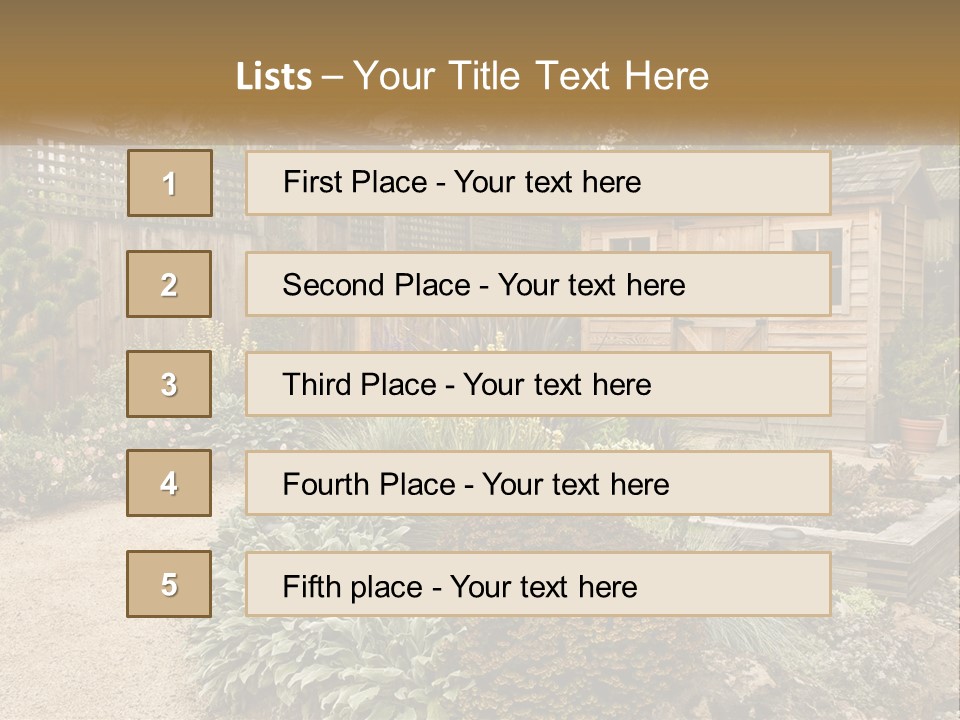Click the slide title text
This screenshot has height=720, width=960.
[x=472, y=76]
